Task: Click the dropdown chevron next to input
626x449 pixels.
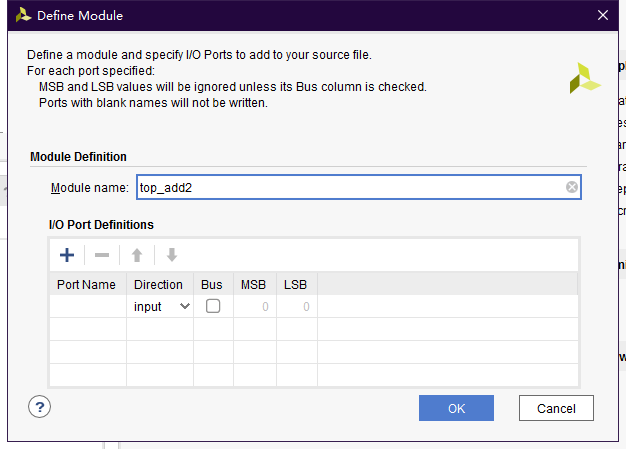Action: point(184,307)
